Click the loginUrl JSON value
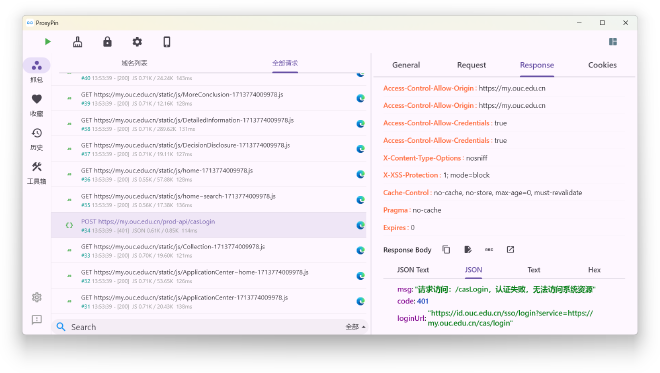The height and width of the screenshot is (373, 660). point(511,318)
